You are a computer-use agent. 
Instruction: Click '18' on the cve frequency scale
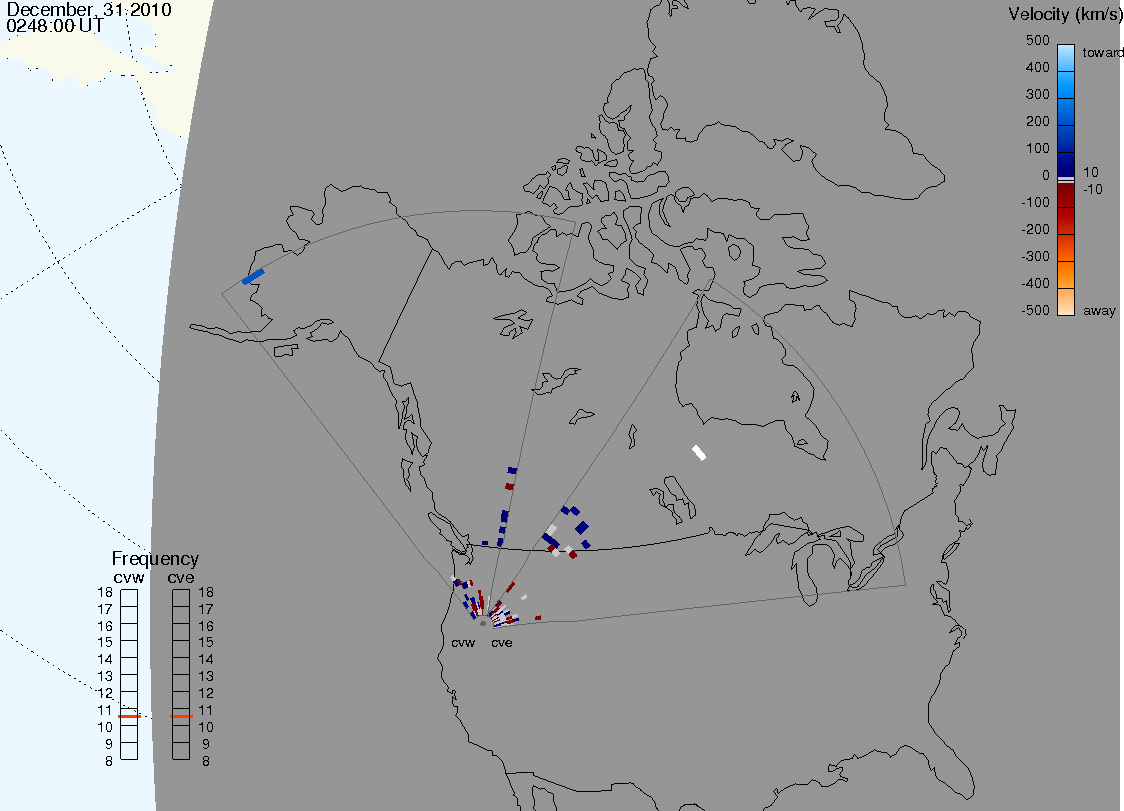206,593
